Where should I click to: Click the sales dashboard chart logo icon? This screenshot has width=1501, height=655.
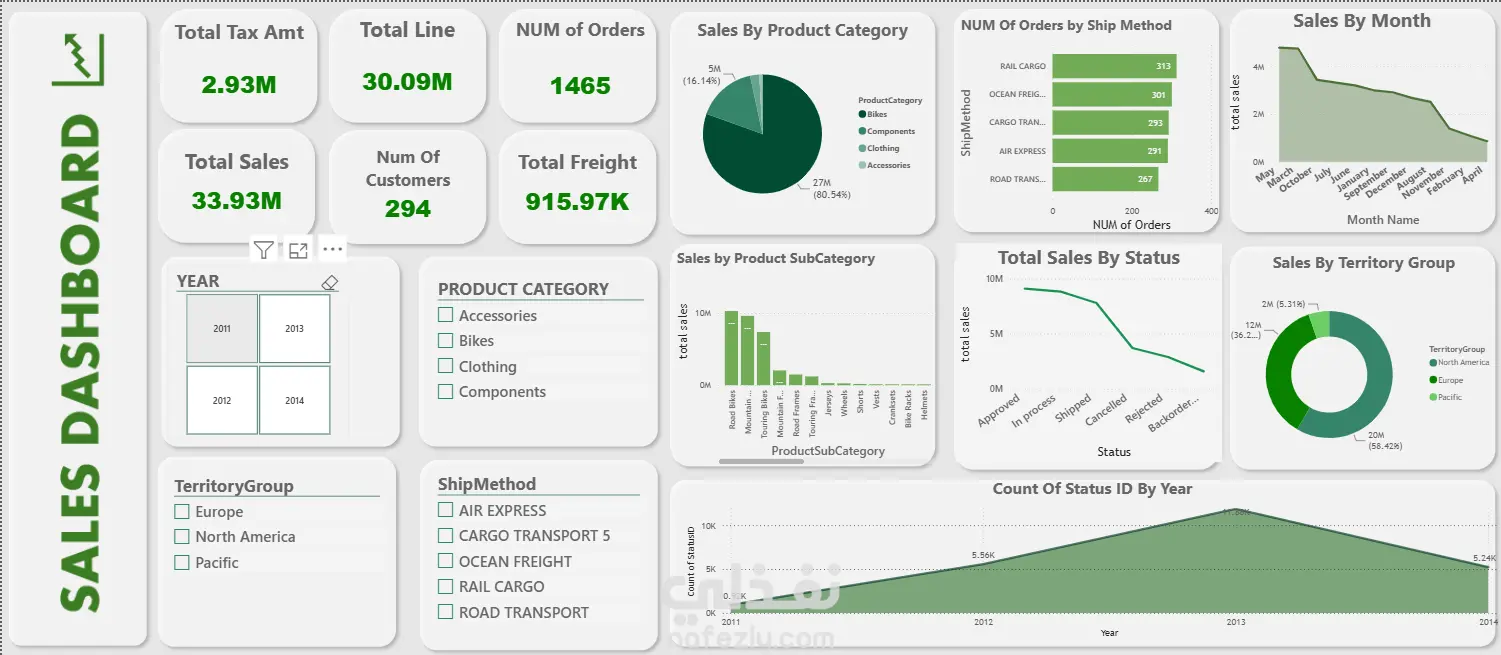[x=77, y=60]
